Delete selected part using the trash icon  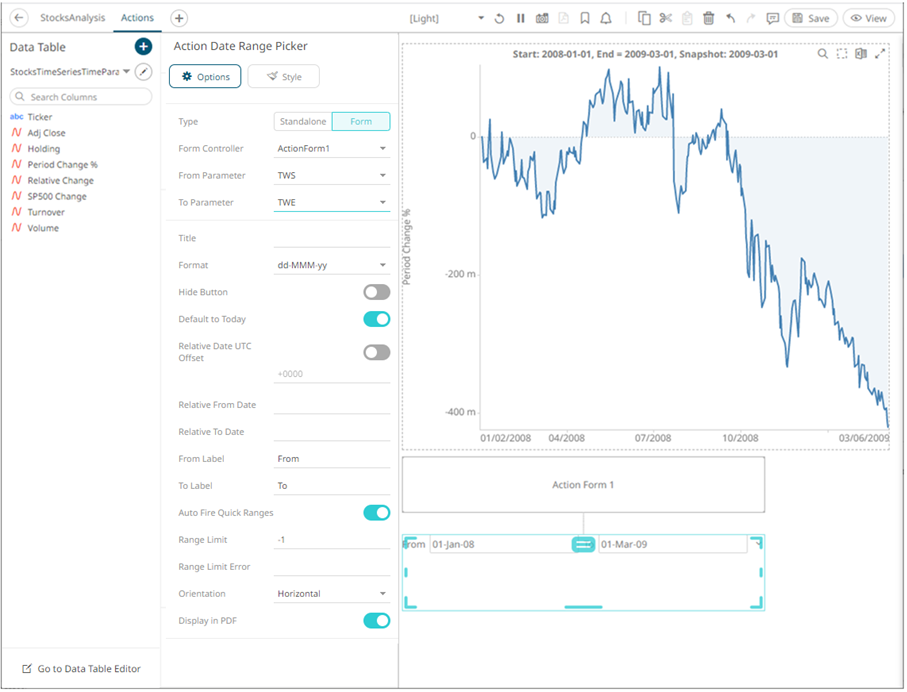tap(708, 18)
